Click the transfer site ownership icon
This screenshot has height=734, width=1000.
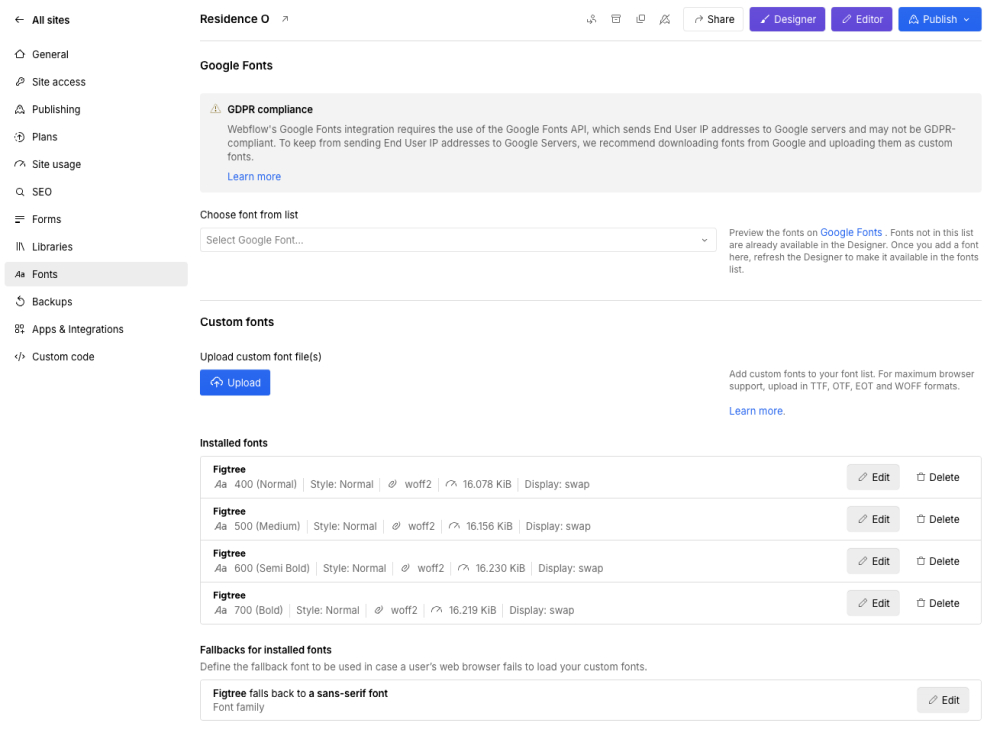tap(591, 19)
